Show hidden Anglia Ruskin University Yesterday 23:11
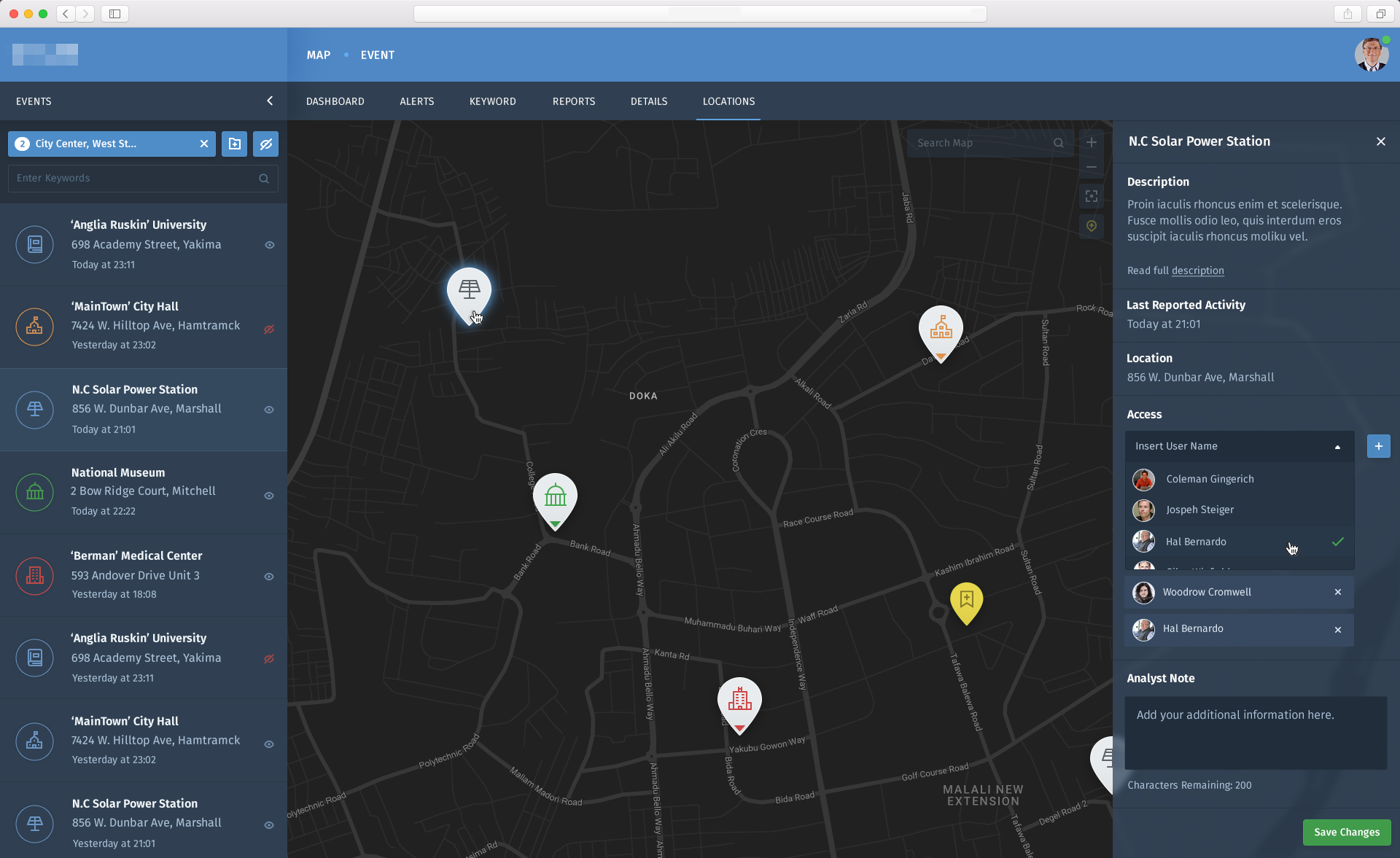 pyautogui.click(x=269, y=659)
